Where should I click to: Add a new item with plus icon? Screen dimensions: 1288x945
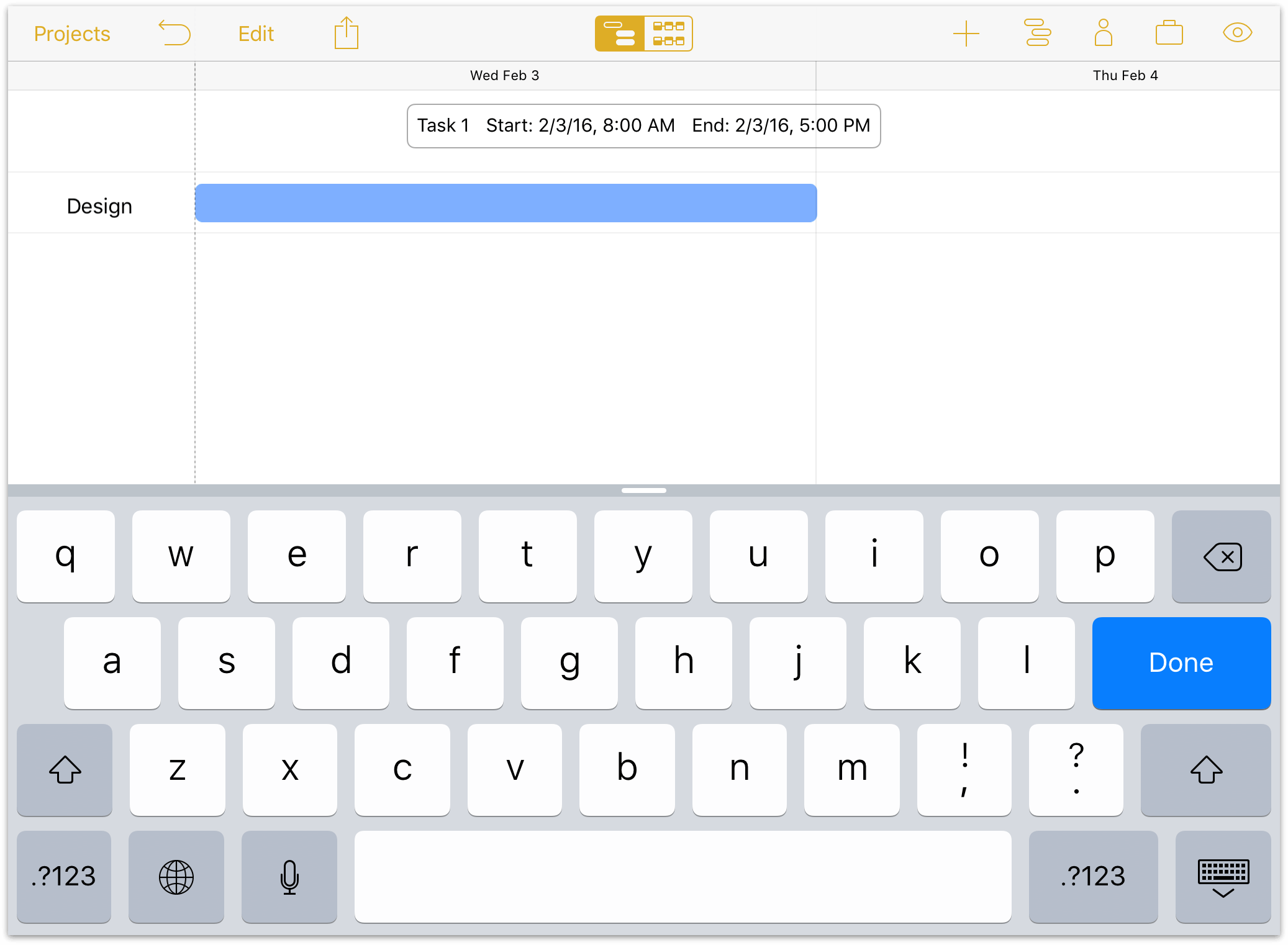(966, 34)
